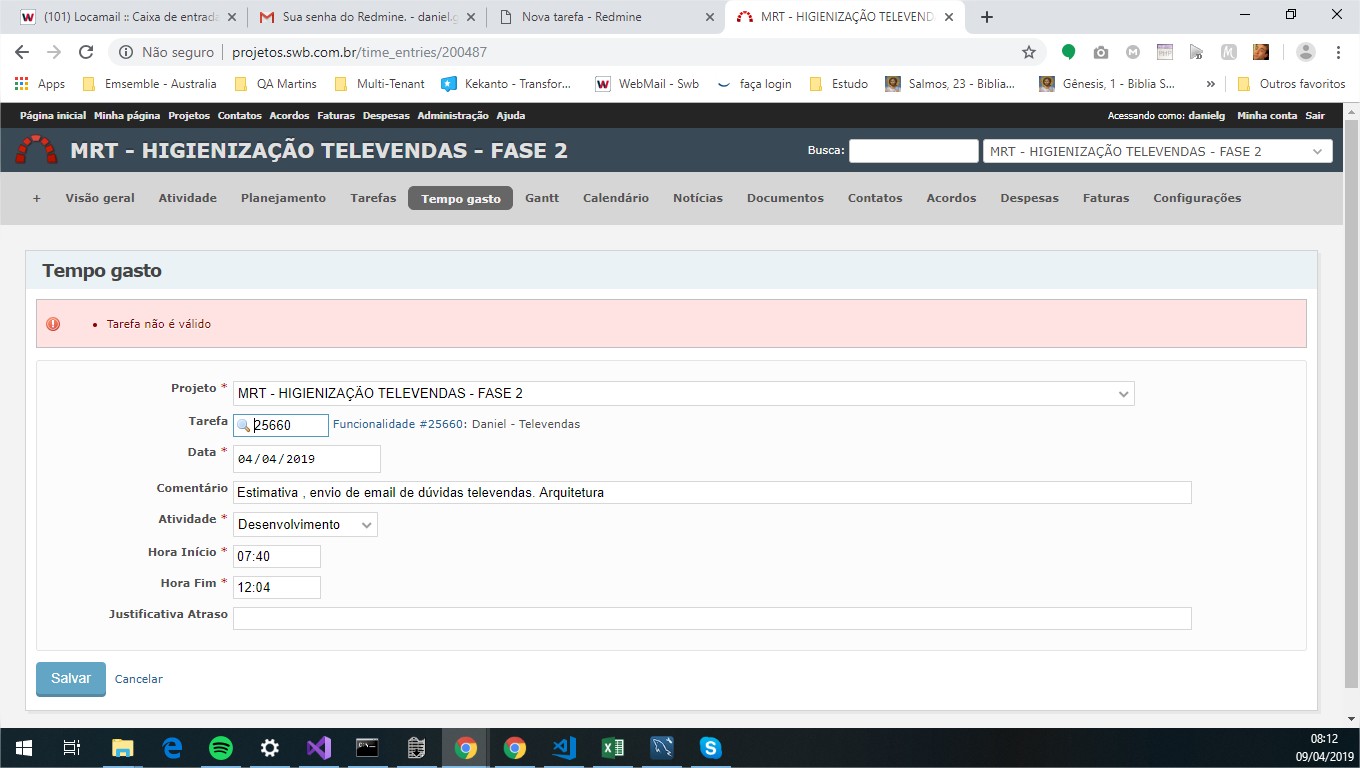
Task: Open Excel from the taskbar
Action: coord(613,748)
